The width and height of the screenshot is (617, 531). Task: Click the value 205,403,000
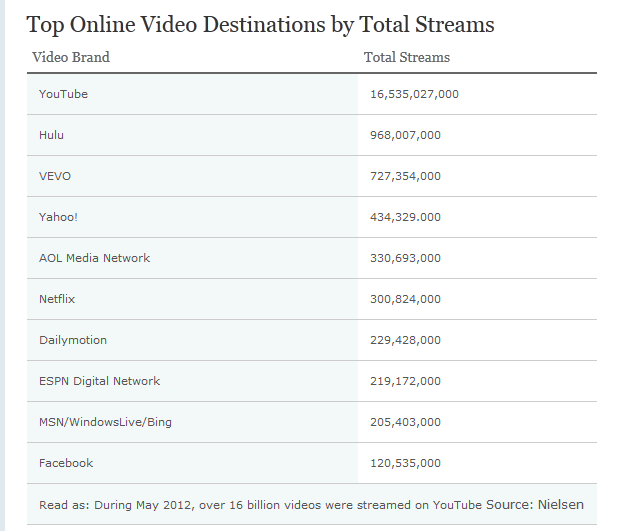[405, 422]
